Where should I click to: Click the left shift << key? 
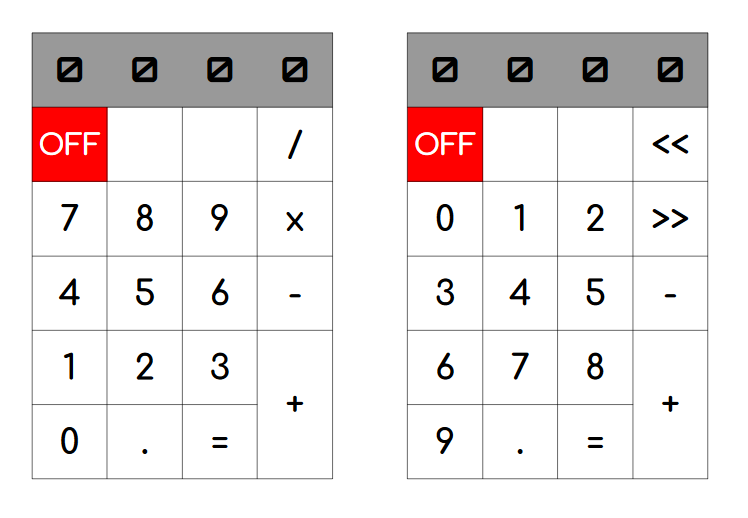pyautogui.click(x=670, y=145)
